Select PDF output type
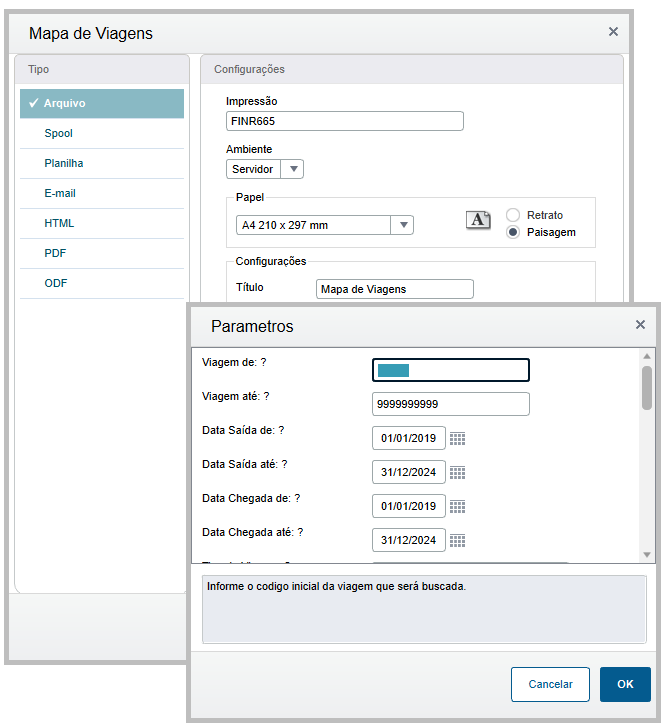The image size is (667, 728). tap(102, 254)
